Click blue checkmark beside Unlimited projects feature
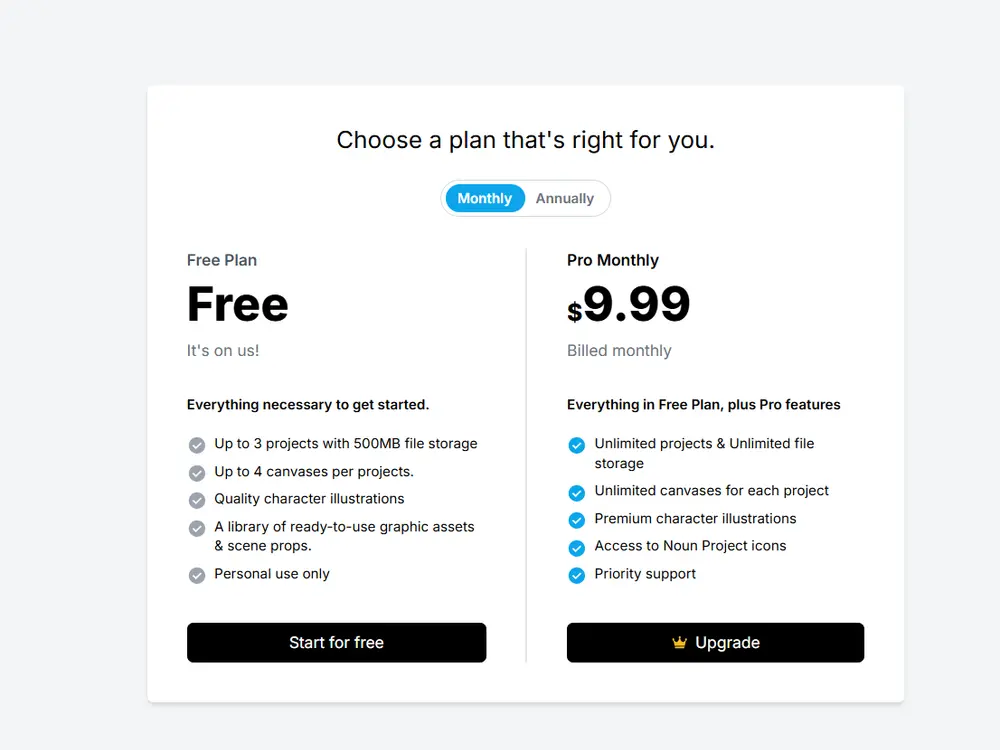This screenshot has height=750, width=1000. 577,445
